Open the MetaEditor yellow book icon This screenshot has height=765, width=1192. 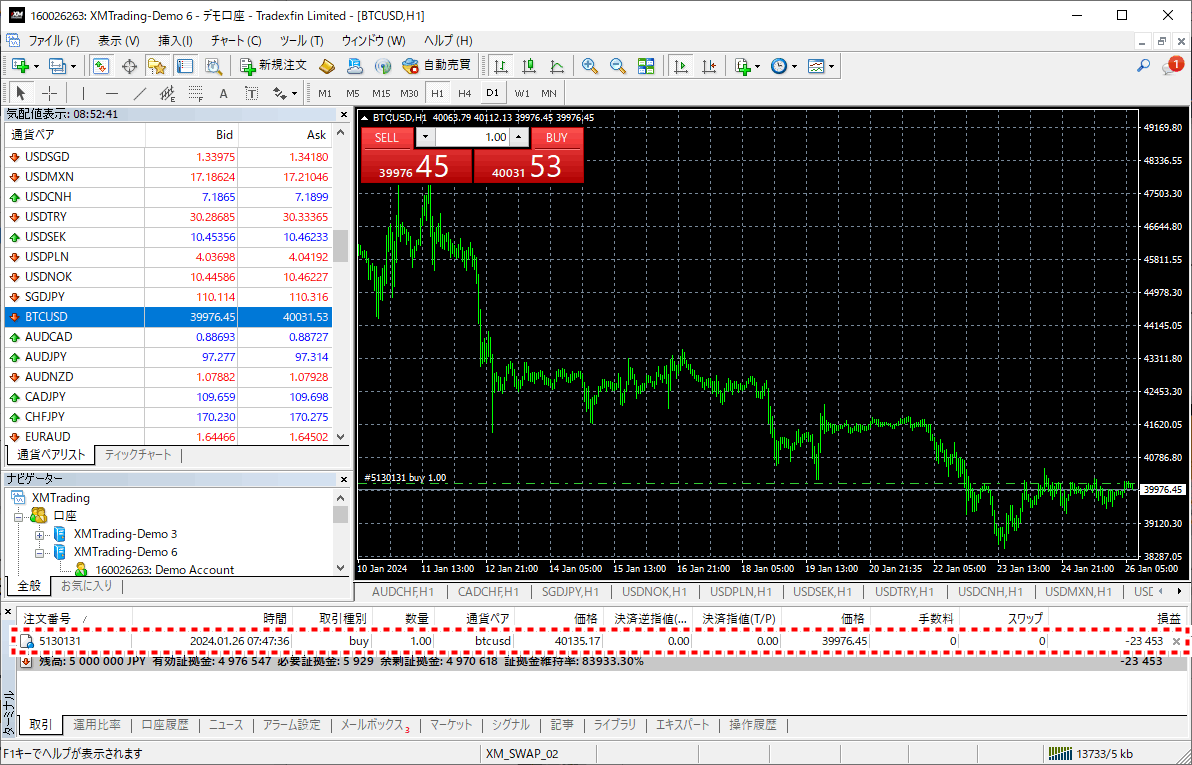click(x=327, y=66)
